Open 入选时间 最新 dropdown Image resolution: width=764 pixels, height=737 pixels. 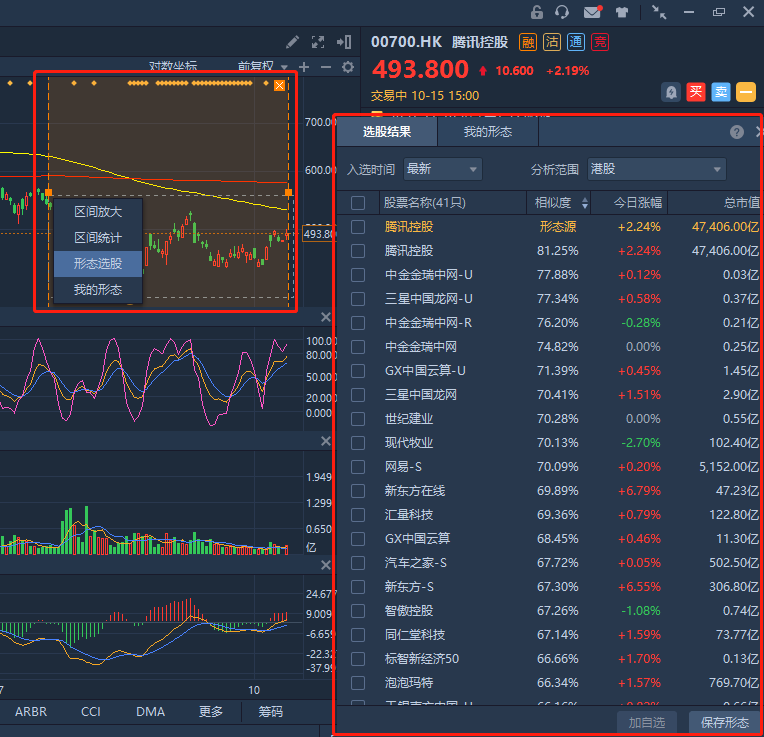pyautogui.click(x=443, y=170)
